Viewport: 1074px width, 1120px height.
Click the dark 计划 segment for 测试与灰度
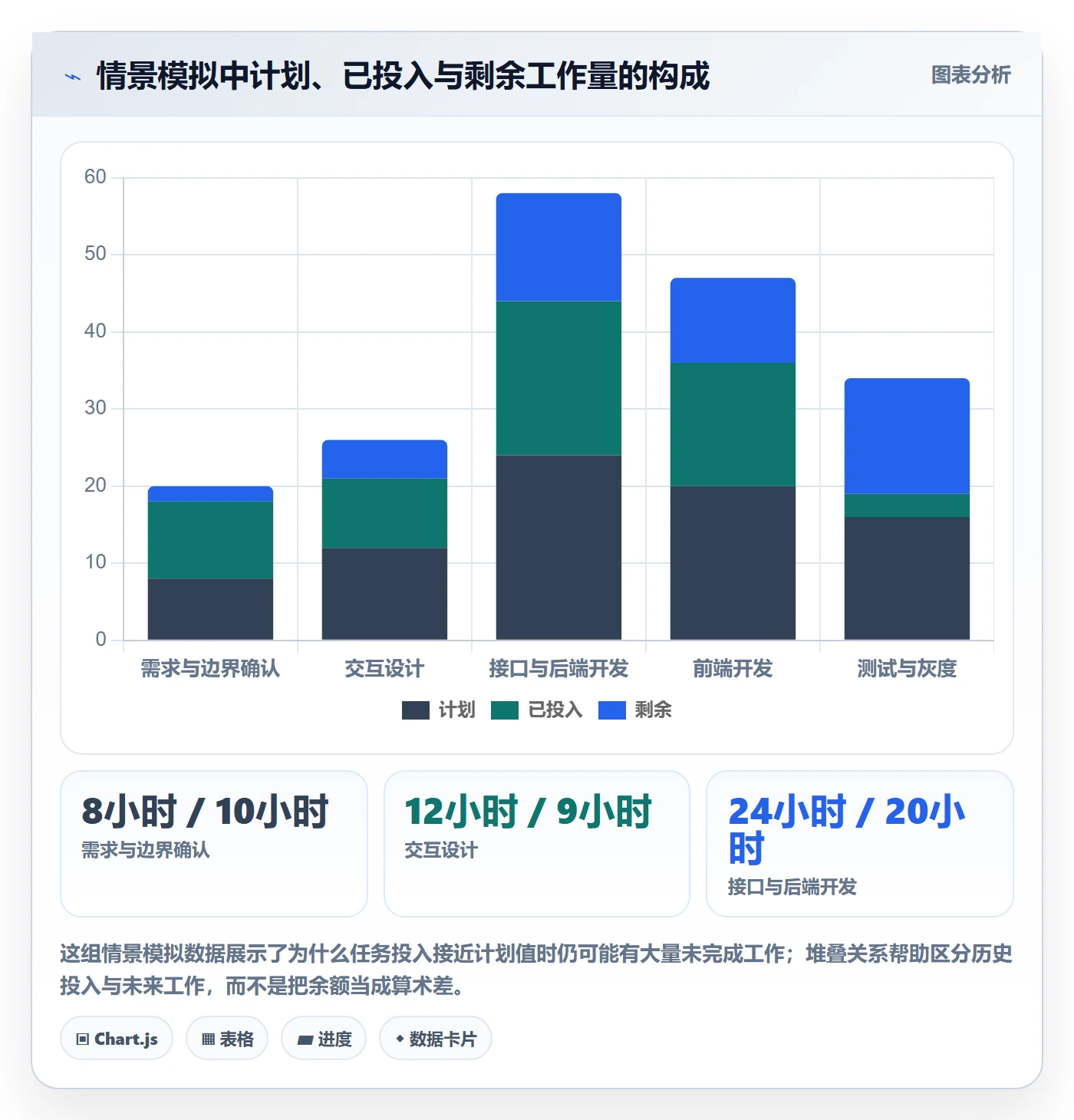click(x=907, y=578)
